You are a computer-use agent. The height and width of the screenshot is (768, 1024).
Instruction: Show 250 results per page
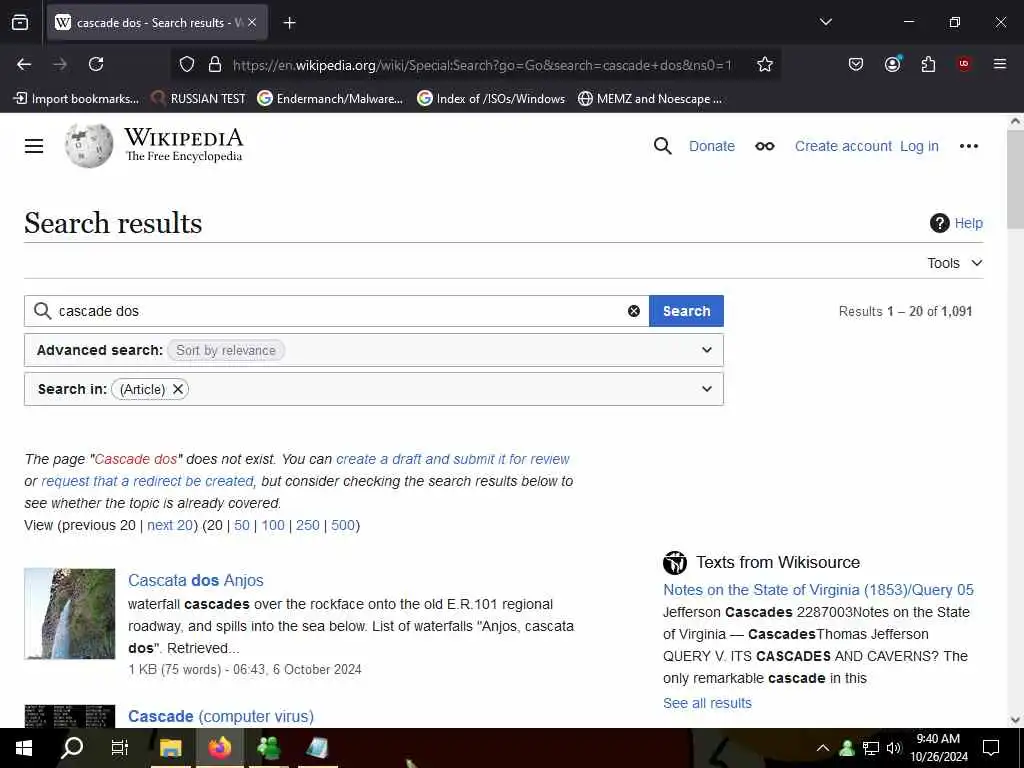[x=308, y=525]
